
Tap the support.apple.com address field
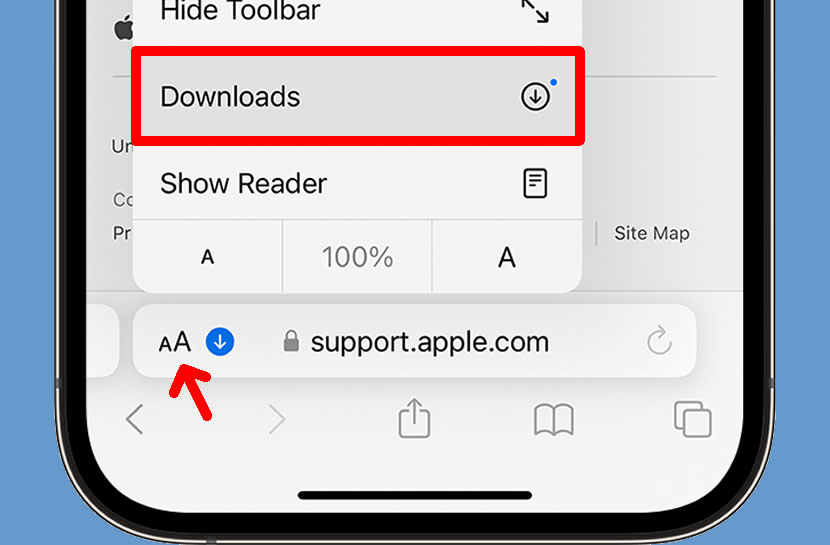click(414, 341)
